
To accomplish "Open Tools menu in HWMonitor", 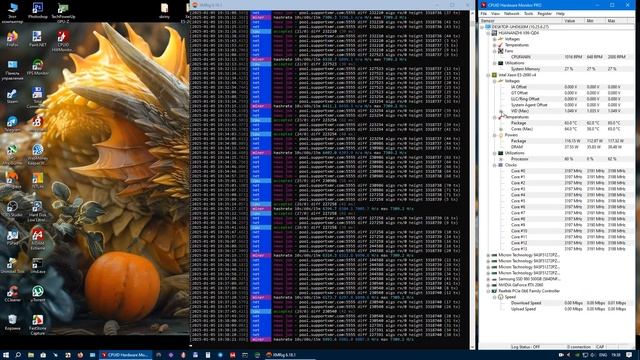I will coord(529,13).
